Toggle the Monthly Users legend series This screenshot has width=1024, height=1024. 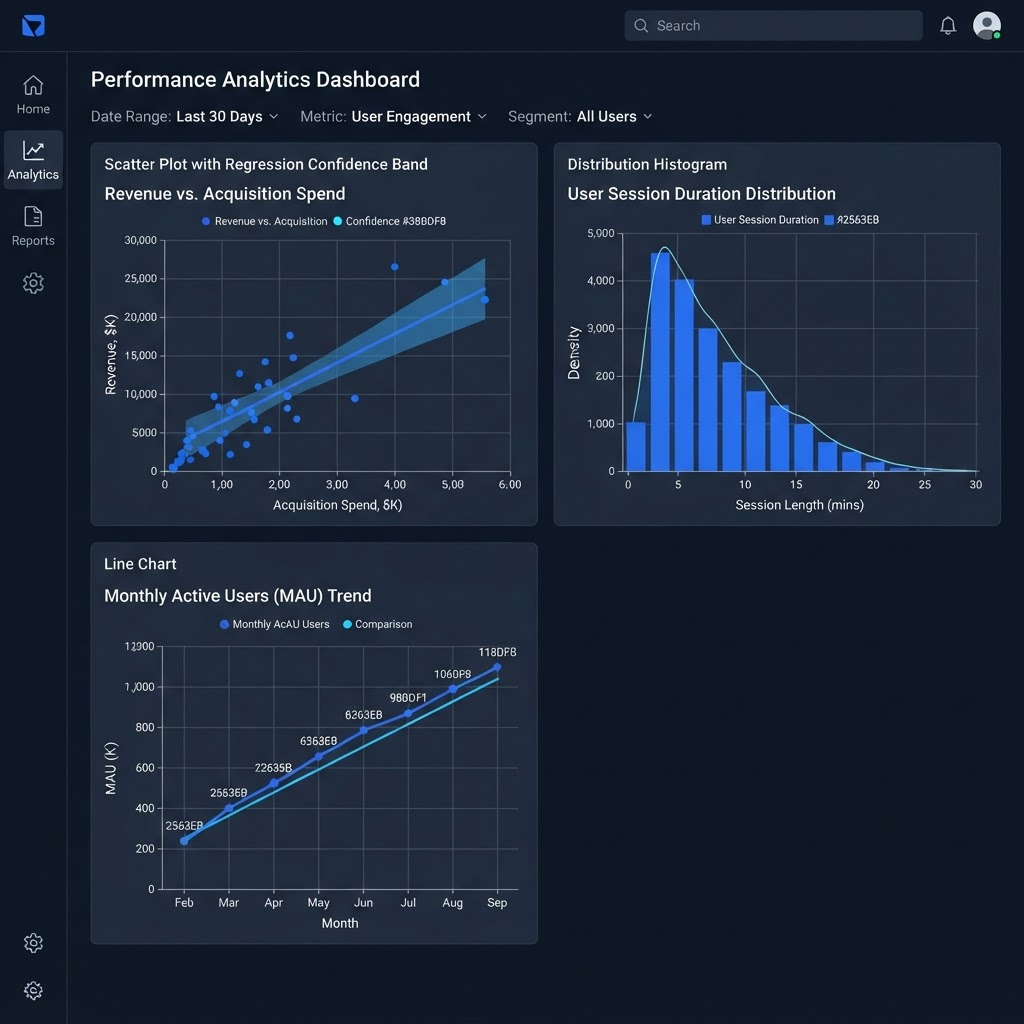point(274,624)
